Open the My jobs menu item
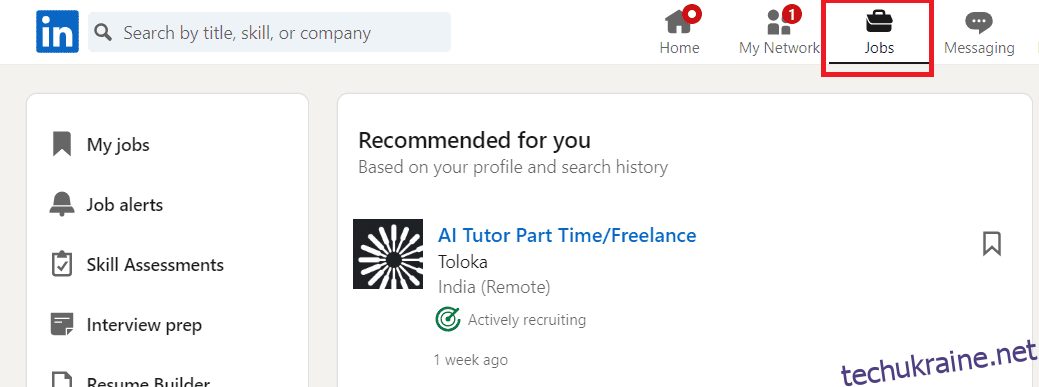Viewport: 1039px width, 387px height. 118,145
